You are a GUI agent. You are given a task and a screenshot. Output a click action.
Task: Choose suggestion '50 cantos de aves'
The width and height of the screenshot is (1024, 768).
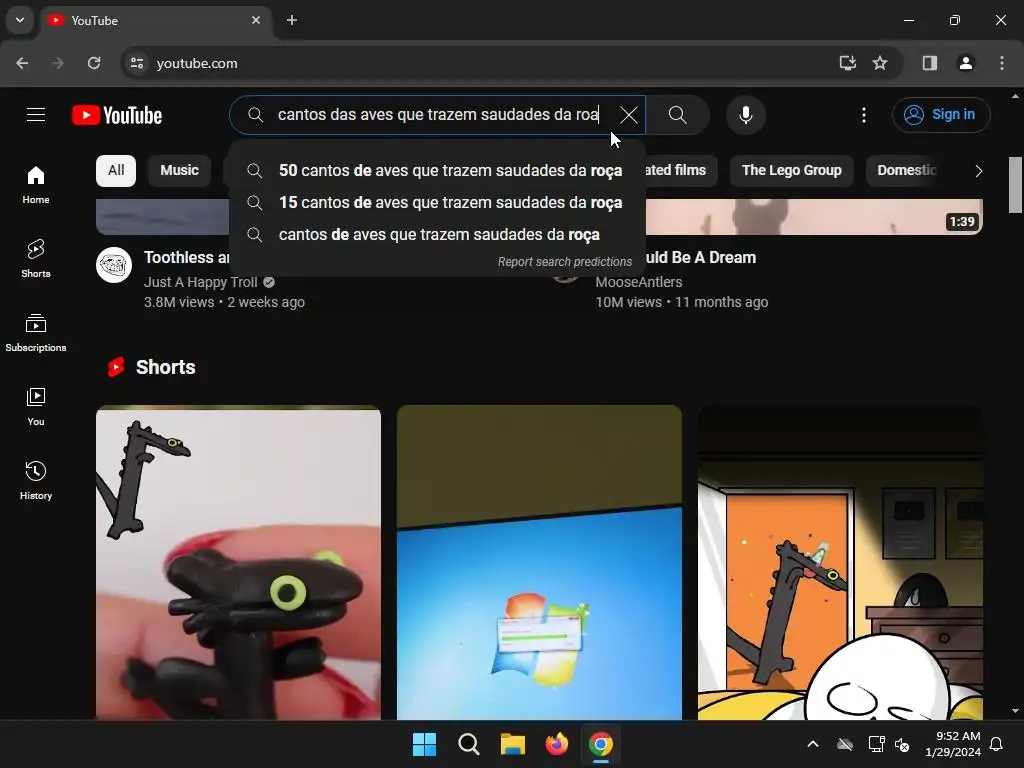437,170
